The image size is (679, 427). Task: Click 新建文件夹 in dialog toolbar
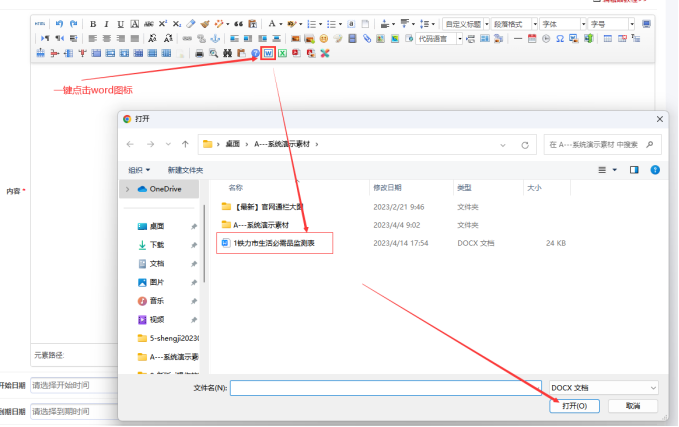(x=185, y=170)
